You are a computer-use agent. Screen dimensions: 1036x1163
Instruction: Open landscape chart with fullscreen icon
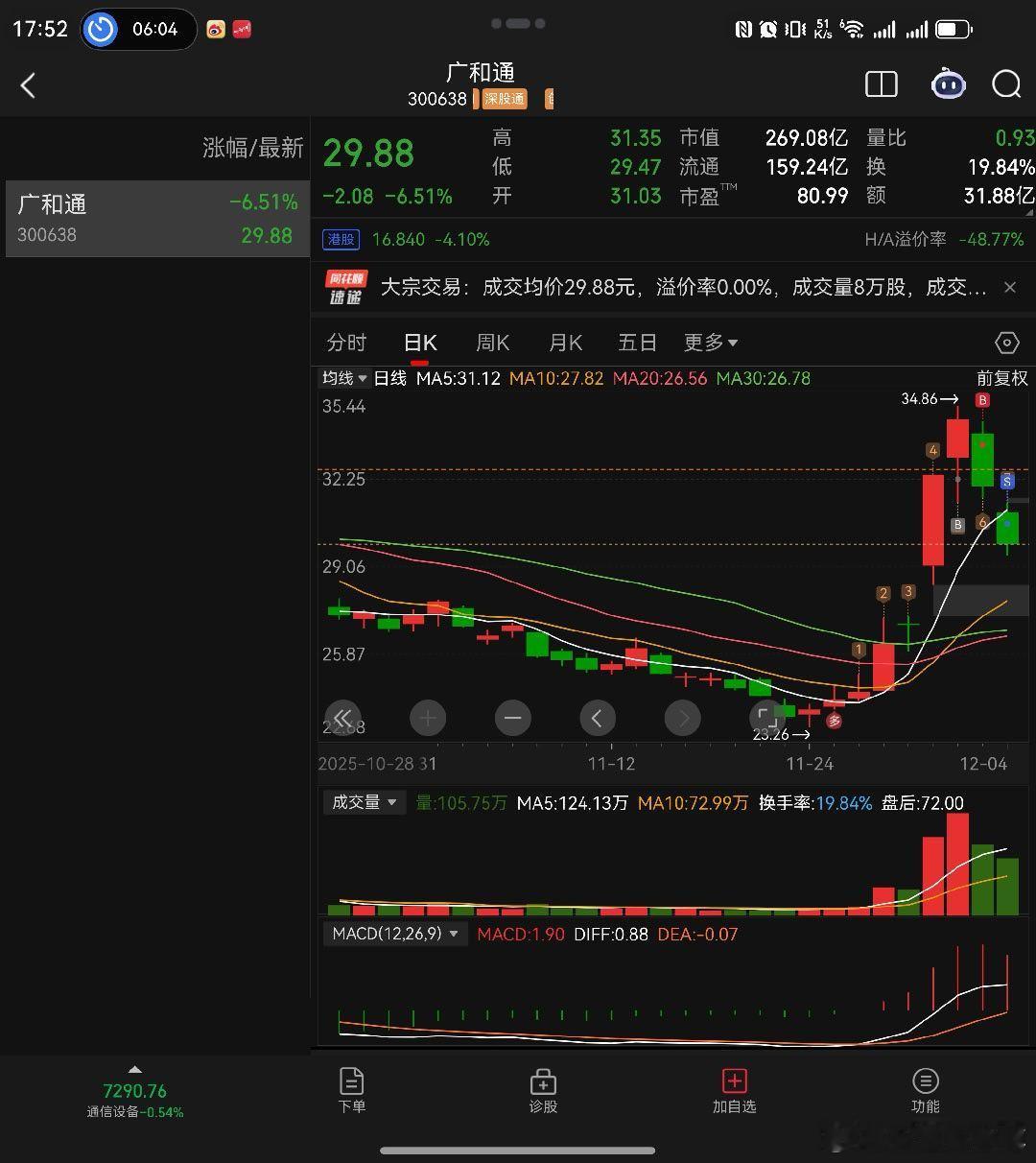click(767, 718)
